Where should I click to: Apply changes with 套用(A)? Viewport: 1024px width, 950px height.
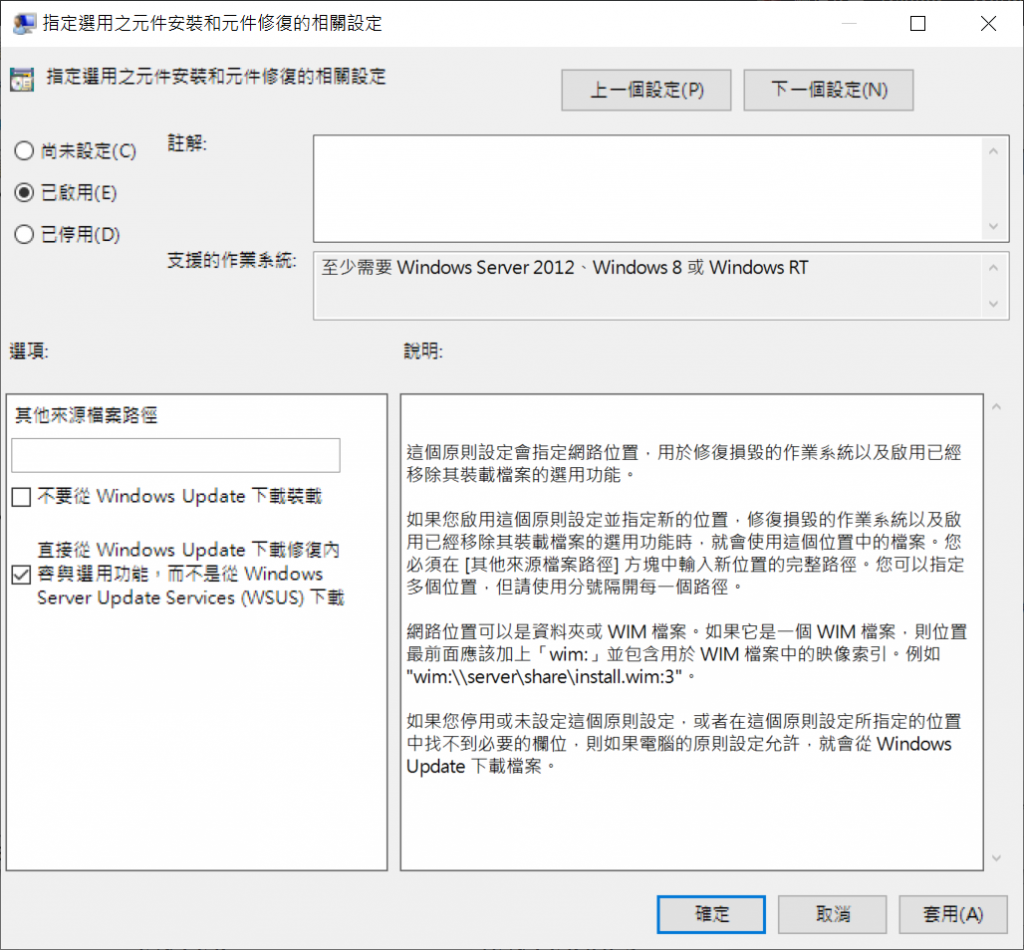tap(953, 914)
